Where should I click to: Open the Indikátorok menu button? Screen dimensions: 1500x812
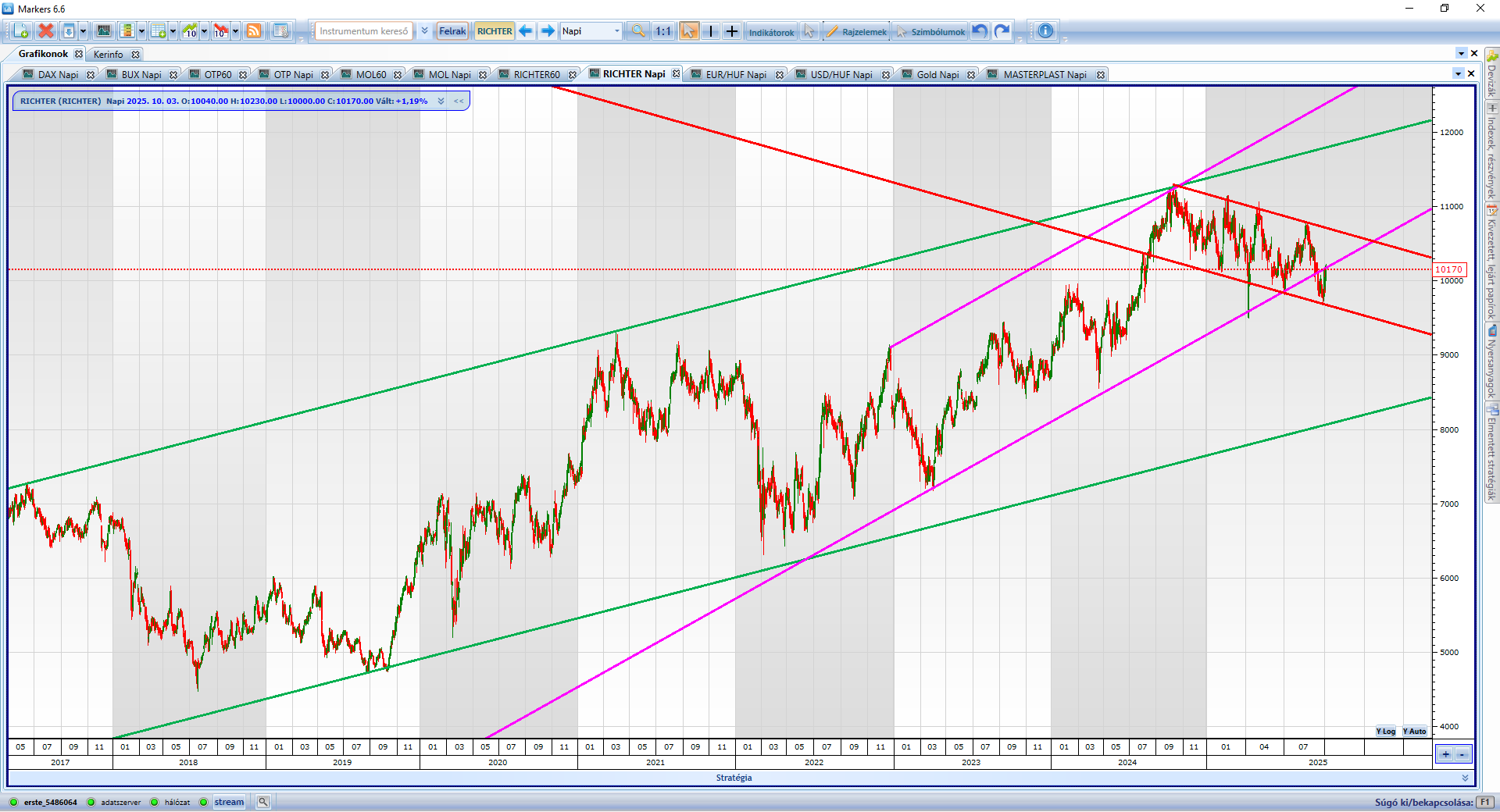[771, 32]
